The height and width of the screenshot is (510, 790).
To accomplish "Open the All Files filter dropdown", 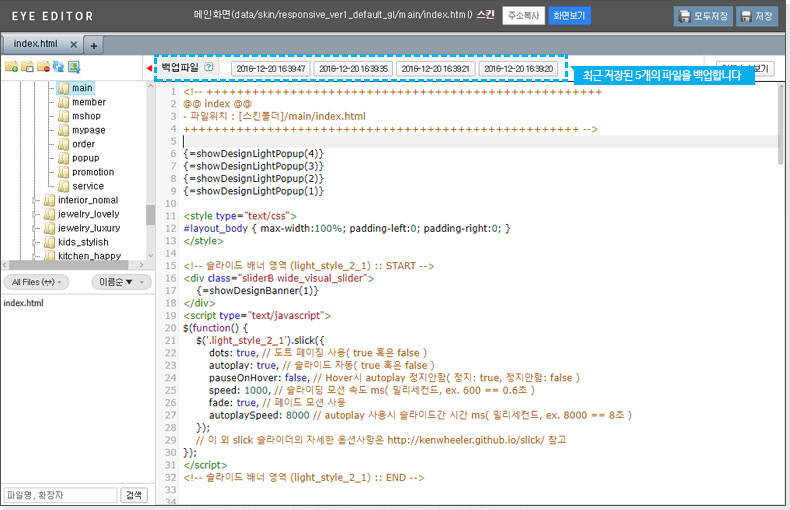I will click(x=36, y=282).
